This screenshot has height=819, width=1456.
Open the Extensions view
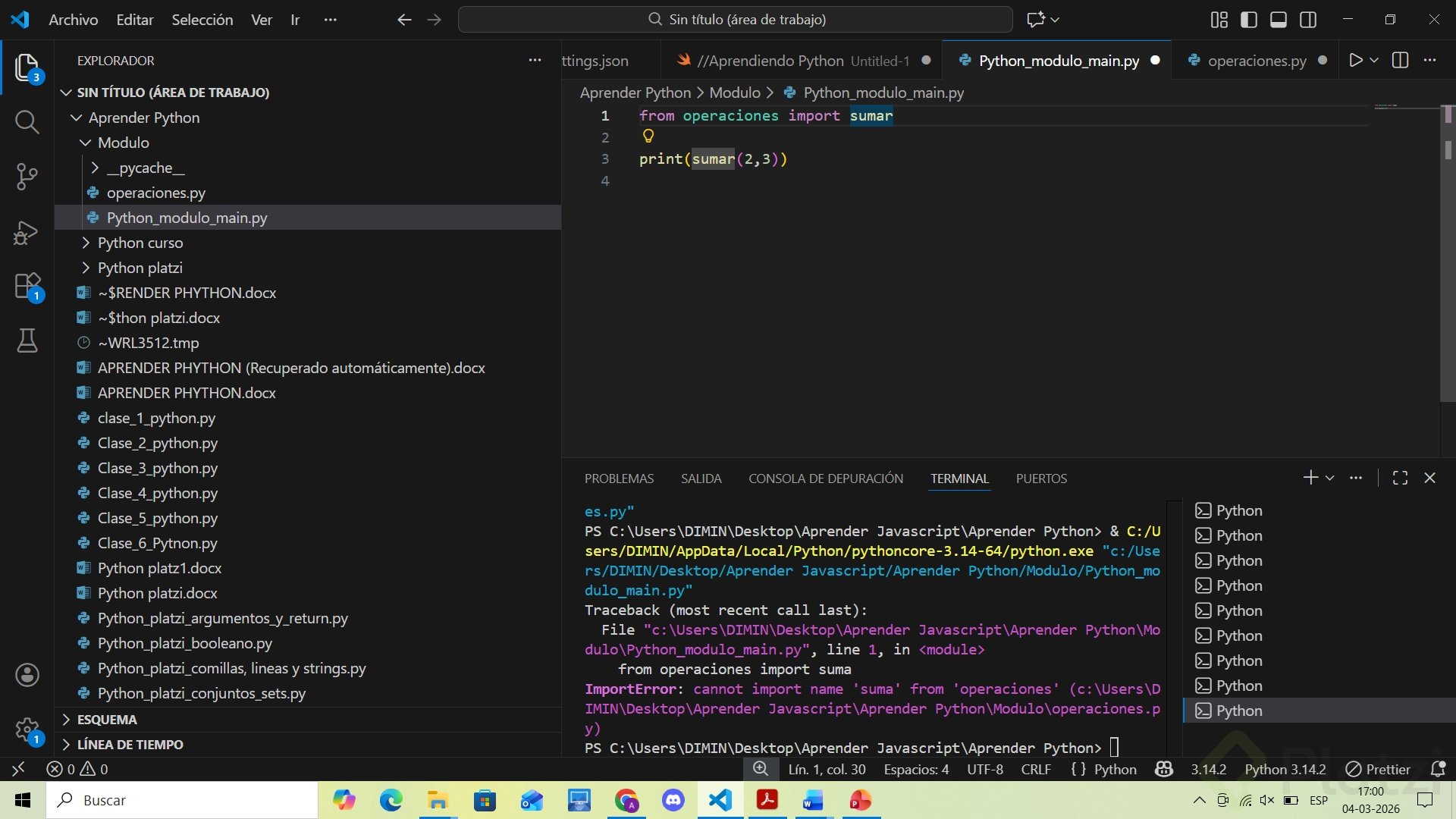(x=27, y=287)
